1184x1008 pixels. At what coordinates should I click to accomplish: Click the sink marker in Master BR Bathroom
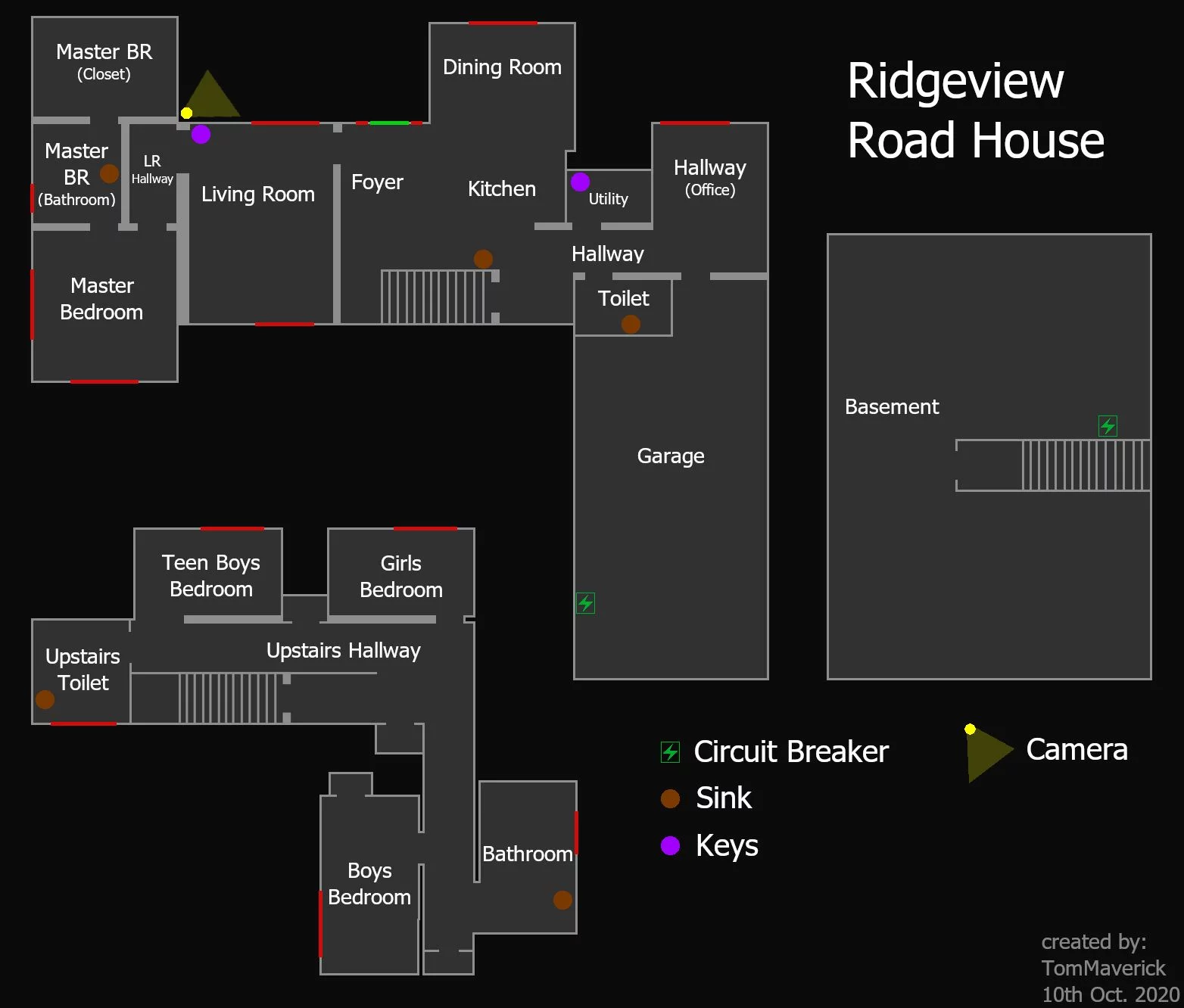[x=109, y=173]
